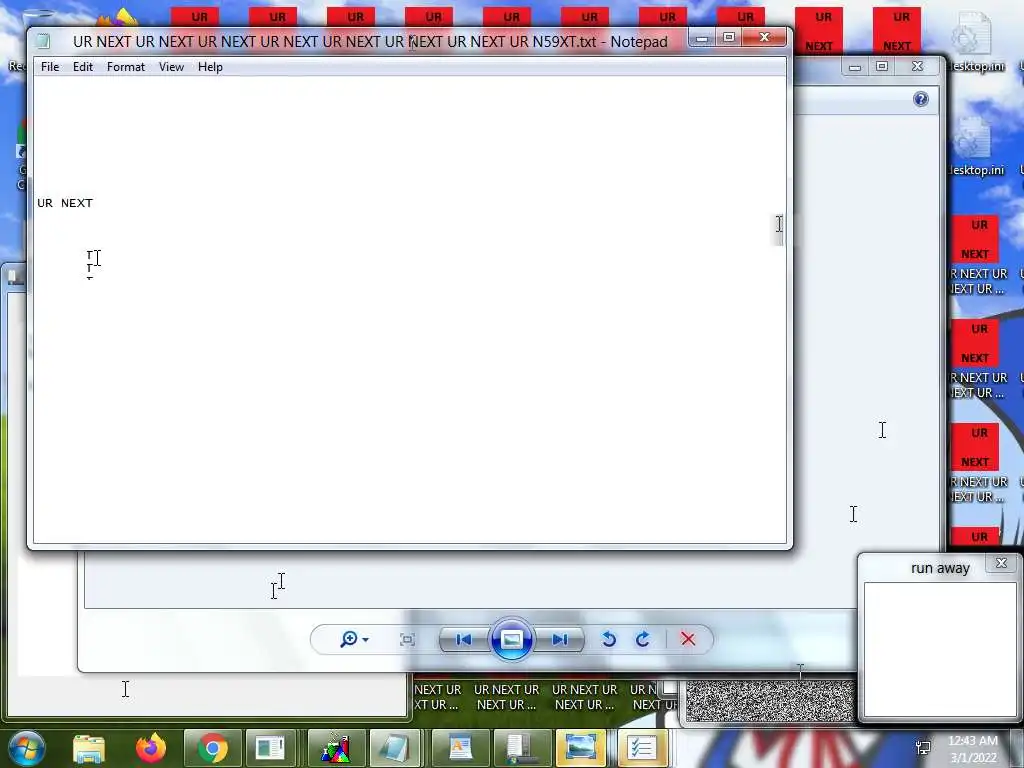This screenshot has width=1024, height=768.
Task: Close the run away dialog
Action: coord(1001,563)
